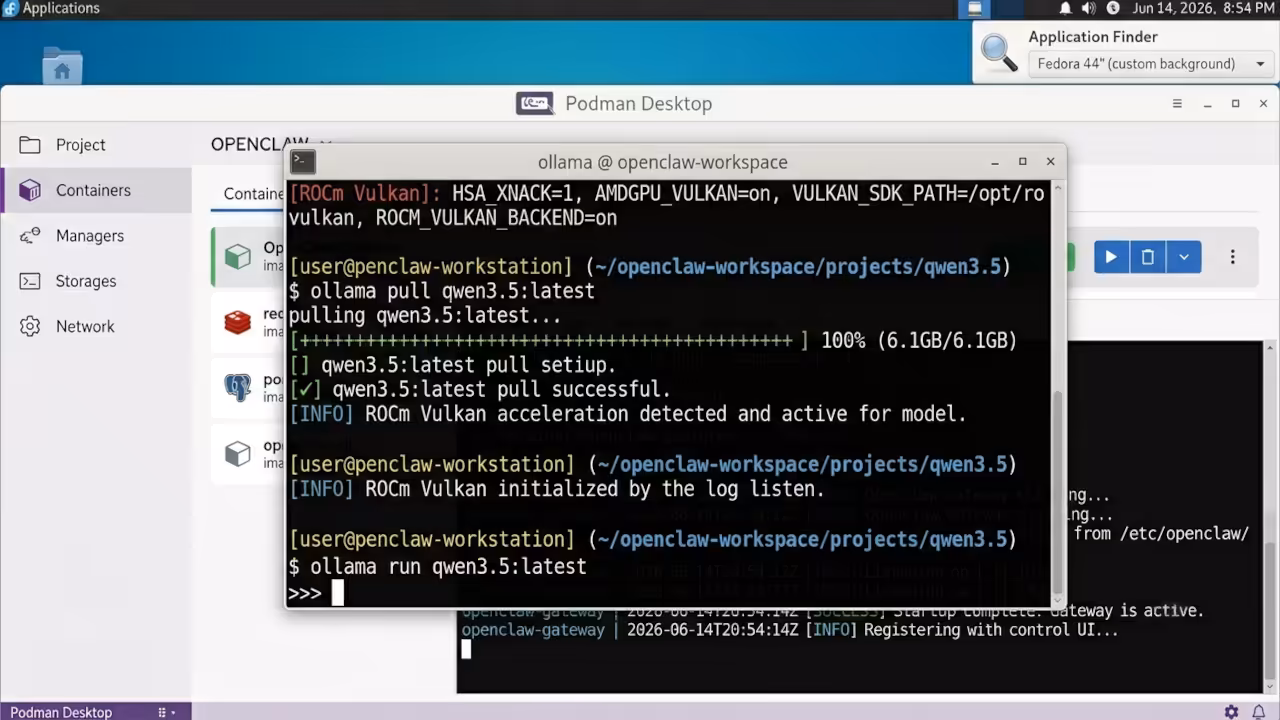Screen dimensions: 1280x720
Task: Expand the blue chevron dropdown next to delete
Action: pyautogui.click(x=1184, y=257)
